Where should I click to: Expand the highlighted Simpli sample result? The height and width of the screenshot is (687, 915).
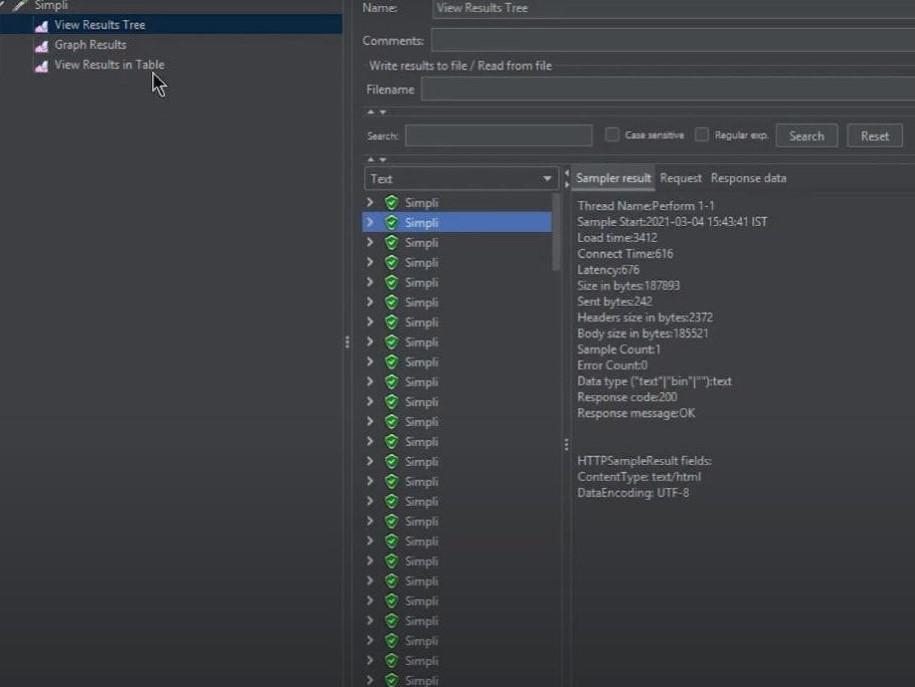[x=370, y=223]
